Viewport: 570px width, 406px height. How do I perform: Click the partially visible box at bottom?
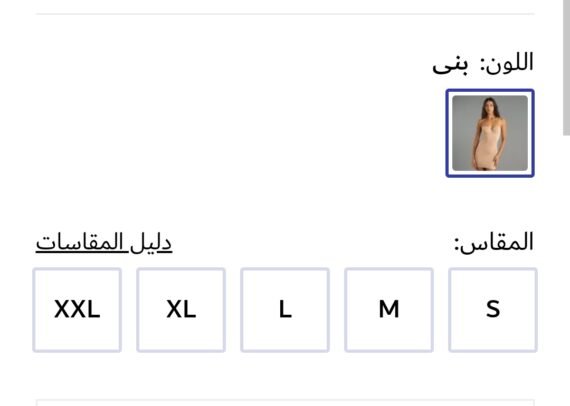pyautogui.click(x=285, y=402)
